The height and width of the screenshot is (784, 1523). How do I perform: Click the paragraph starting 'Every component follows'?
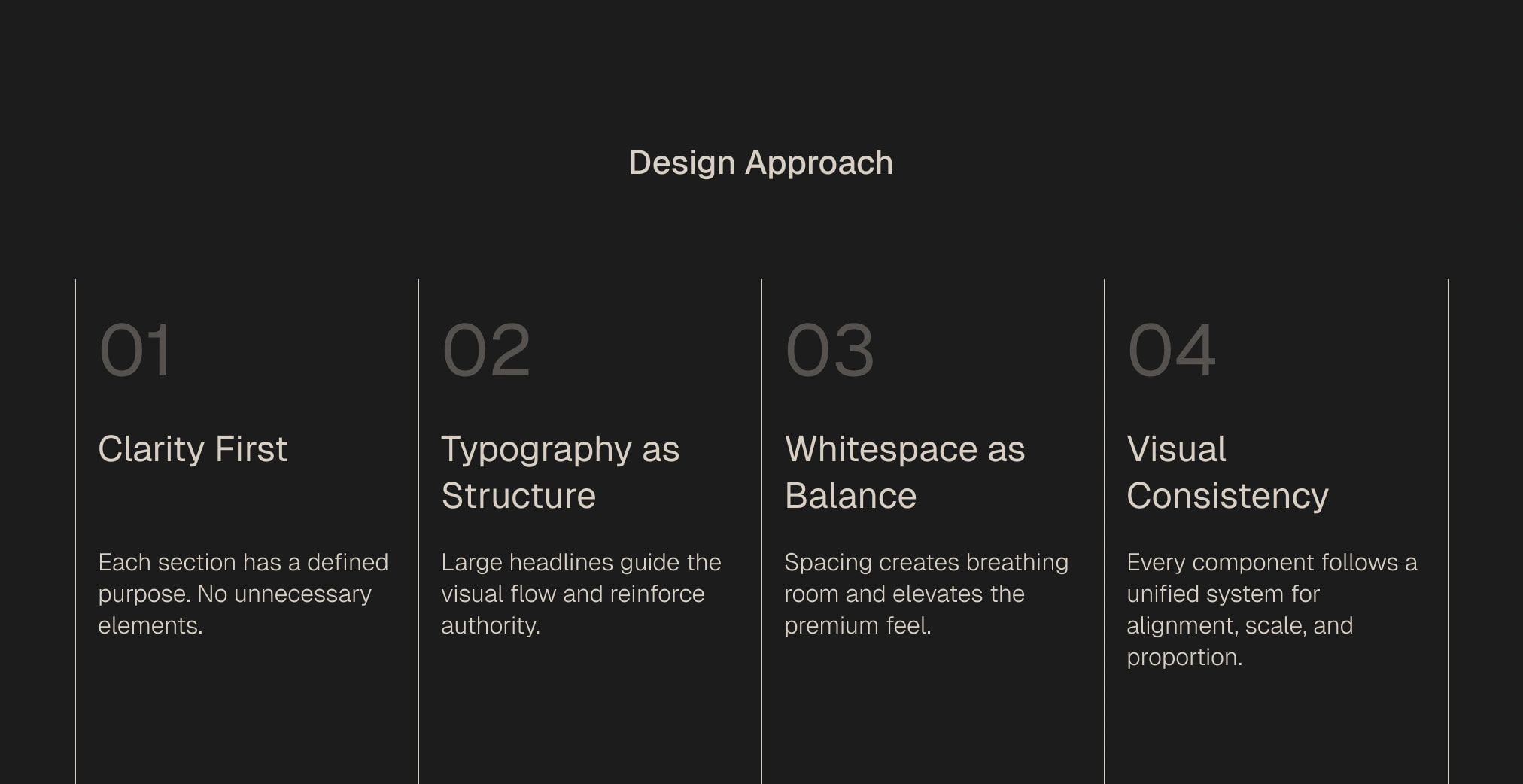1272,609
